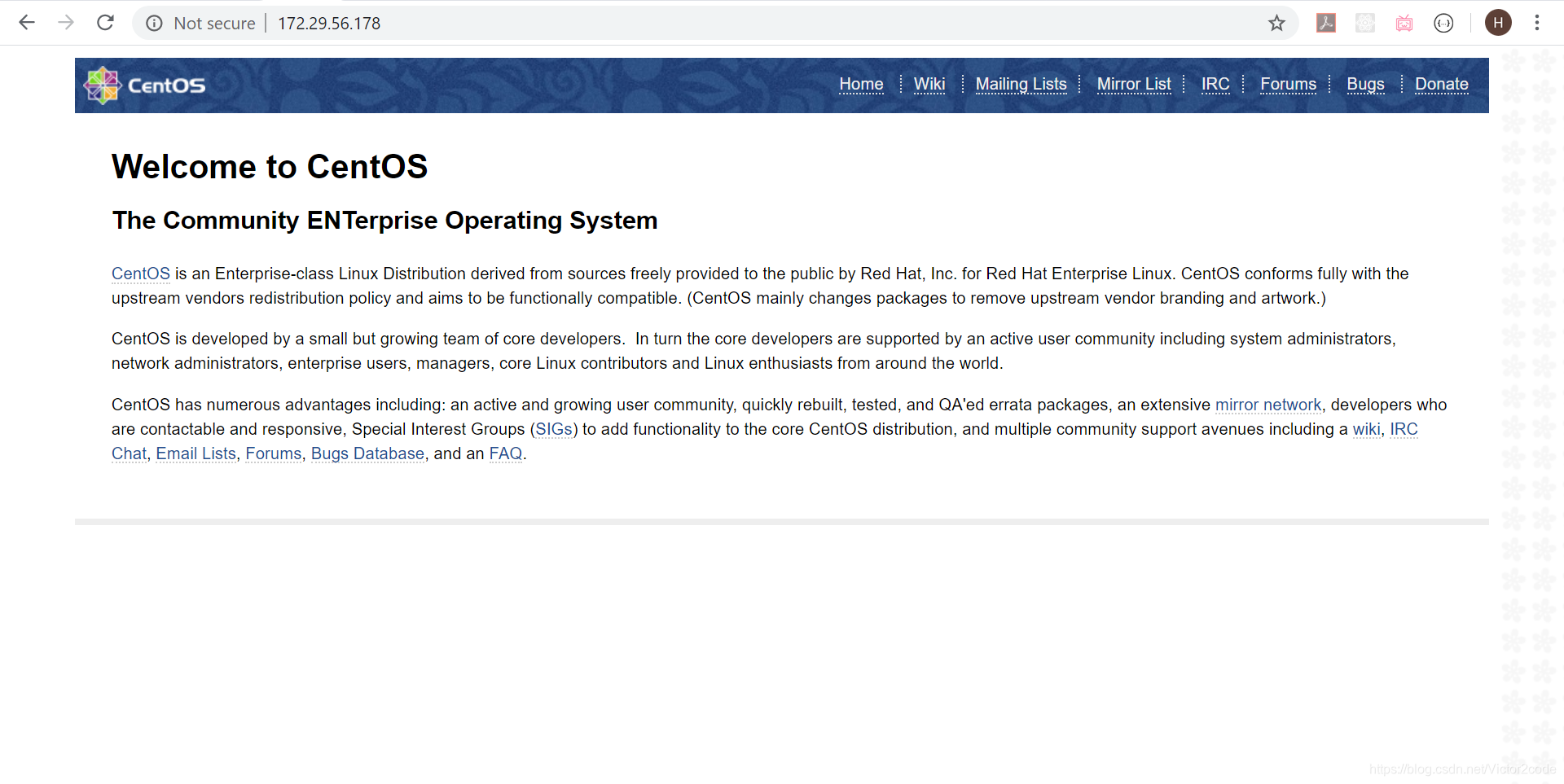Open the Chrome three-dot menu
The width and height of the screenshot is (1564, 784).
(1537, 23)
